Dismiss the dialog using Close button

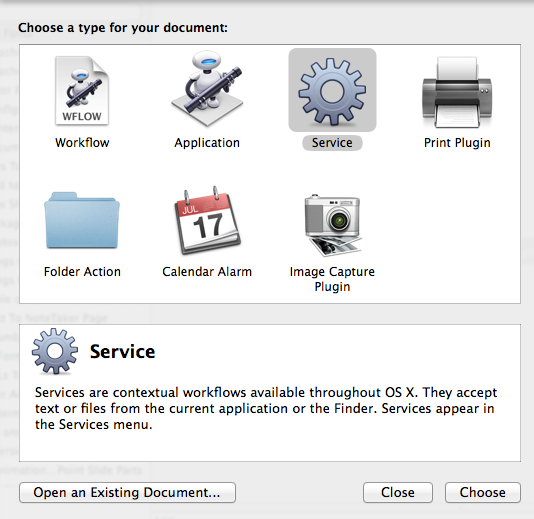[398, 492]
